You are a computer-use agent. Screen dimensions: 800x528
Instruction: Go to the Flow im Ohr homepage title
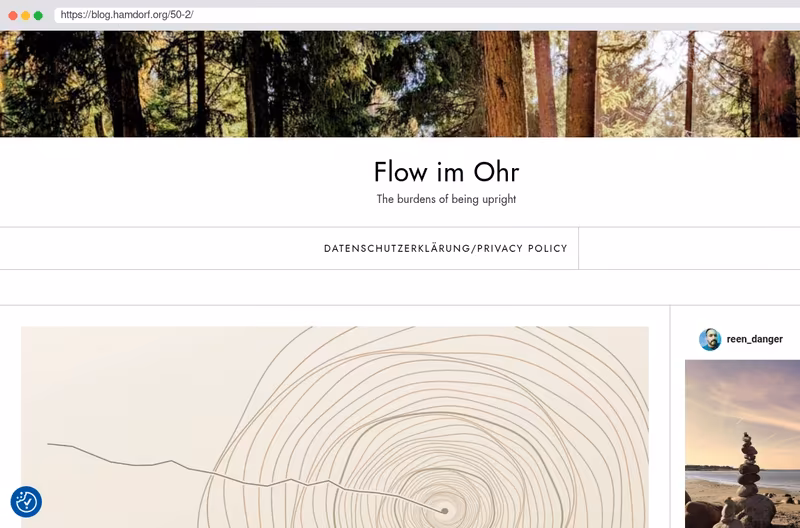pos(446,171)
